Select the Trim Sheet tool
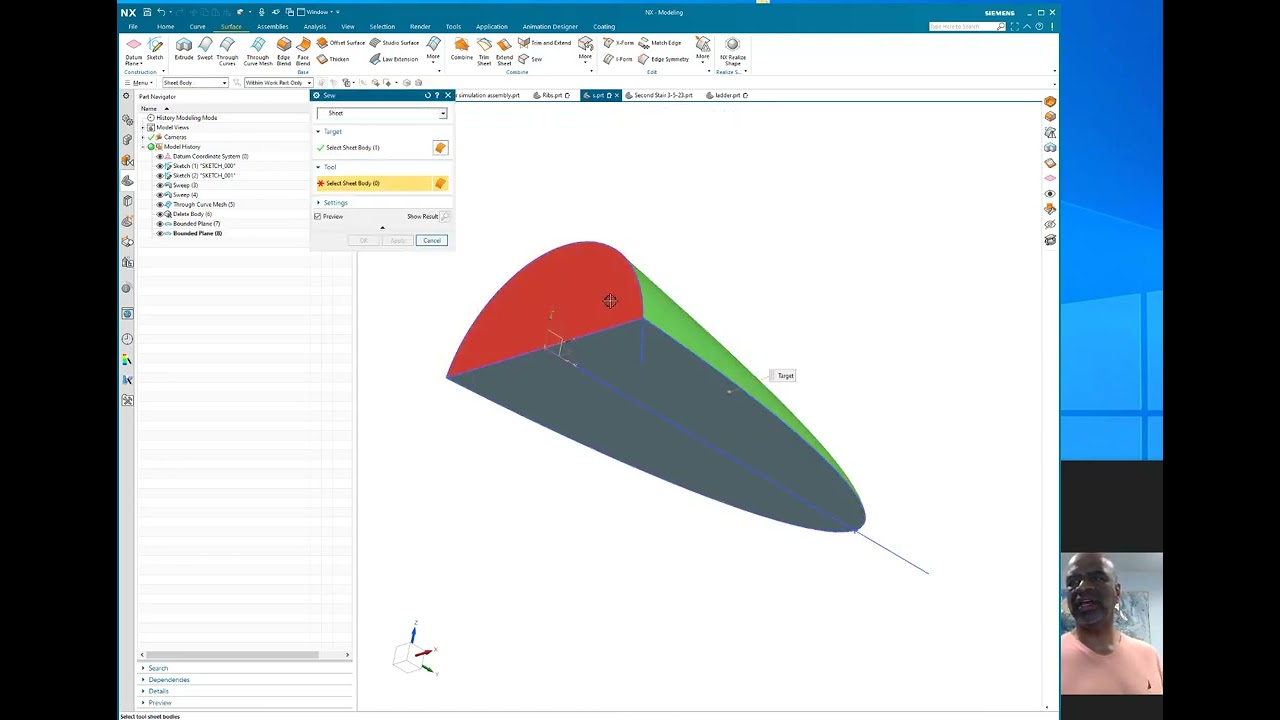 (484, 52)
